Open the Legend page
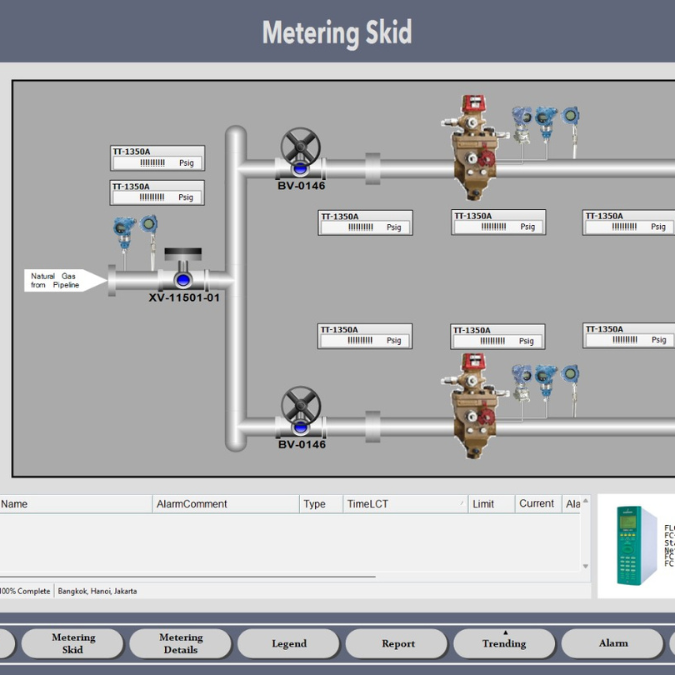675x675 pixels. tap(289, 643)
